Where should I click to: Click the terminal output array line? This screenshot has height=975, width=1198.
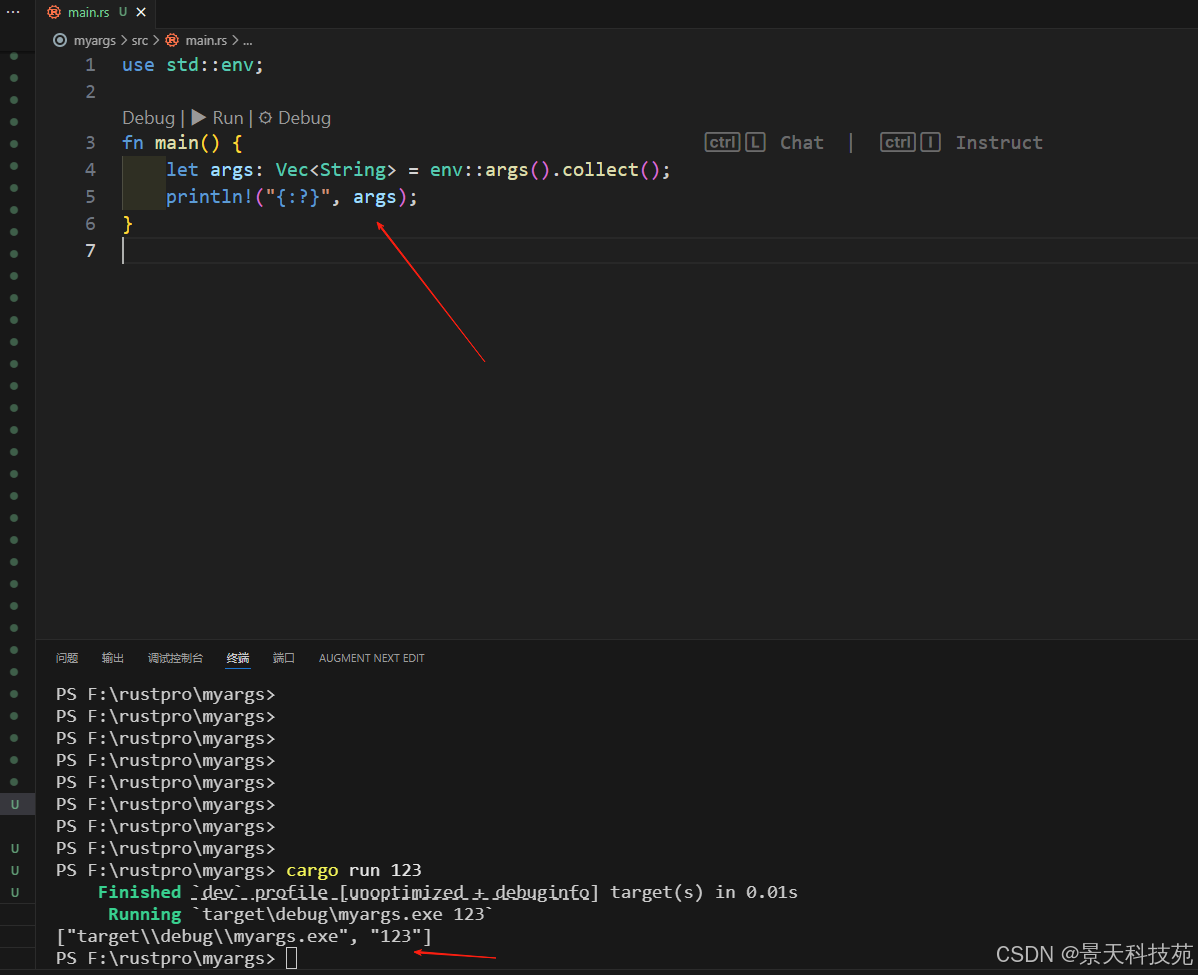244,936
